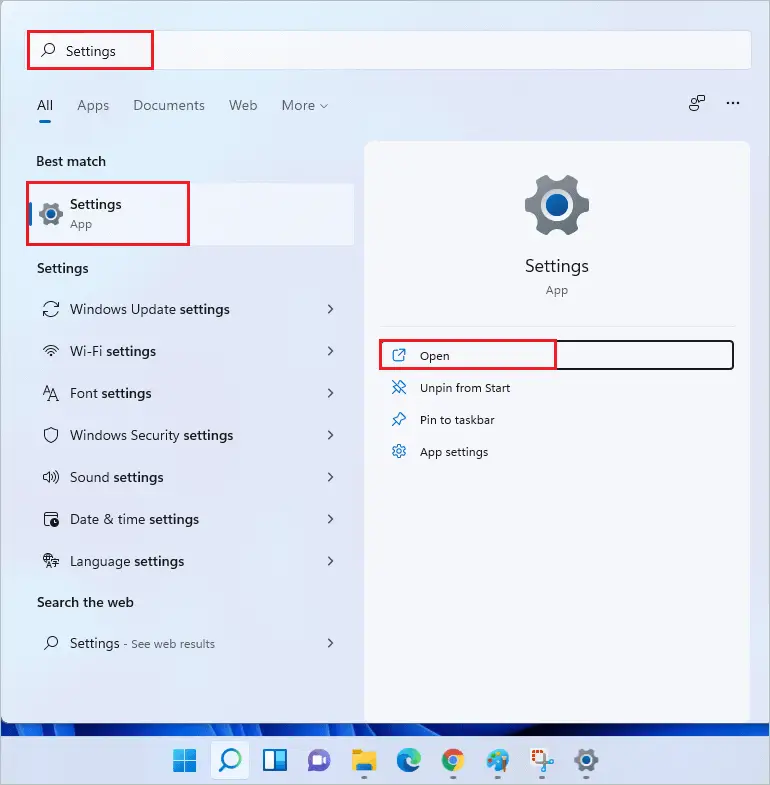Launch Microsoft Edge from the taskbar
Image resolution: width=770 pixels, height=785 pixels.
409,760
